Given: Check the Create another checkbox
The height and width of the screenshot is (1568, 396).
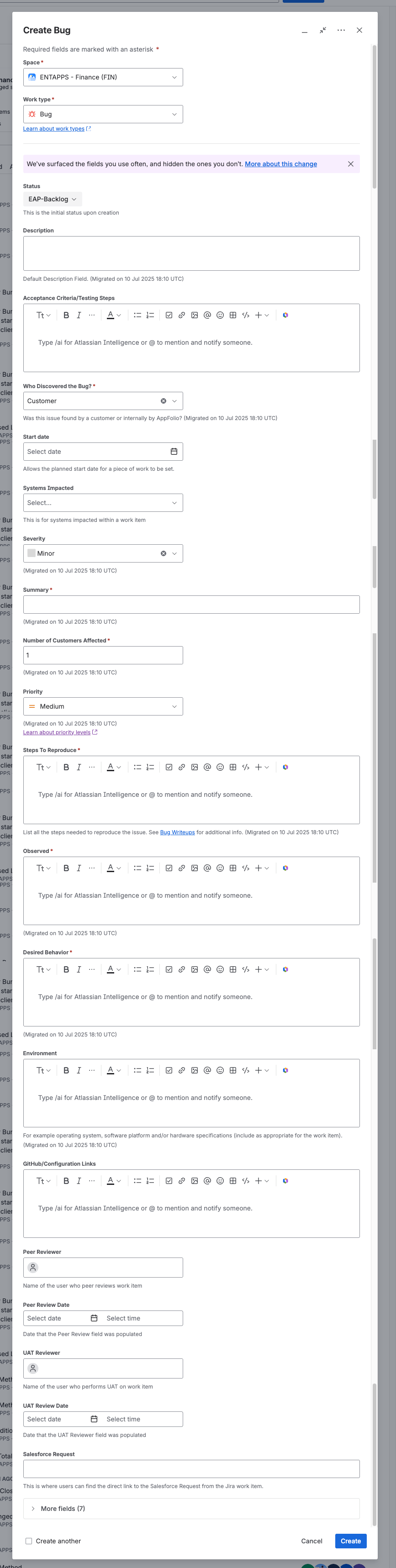Looking at the screenshot, I should pos(29,1541).
